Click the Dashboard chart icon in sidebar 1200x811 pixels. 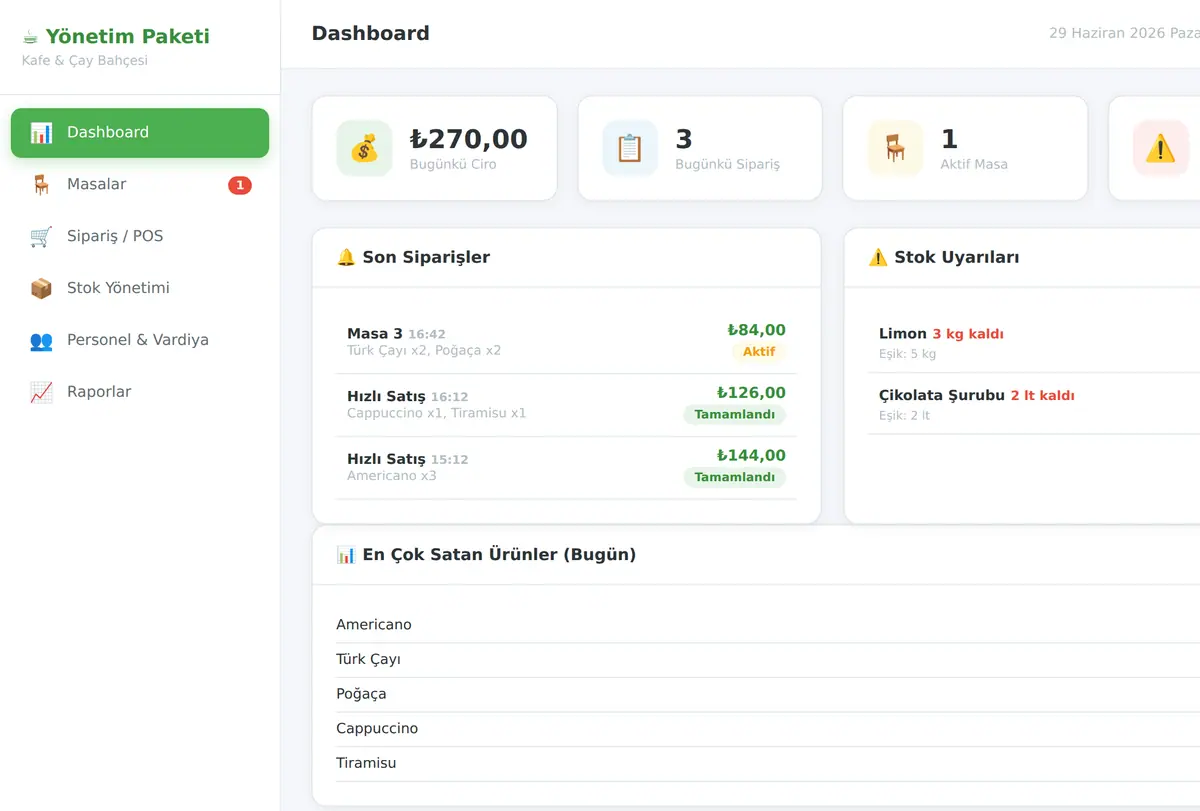point(41,133)
